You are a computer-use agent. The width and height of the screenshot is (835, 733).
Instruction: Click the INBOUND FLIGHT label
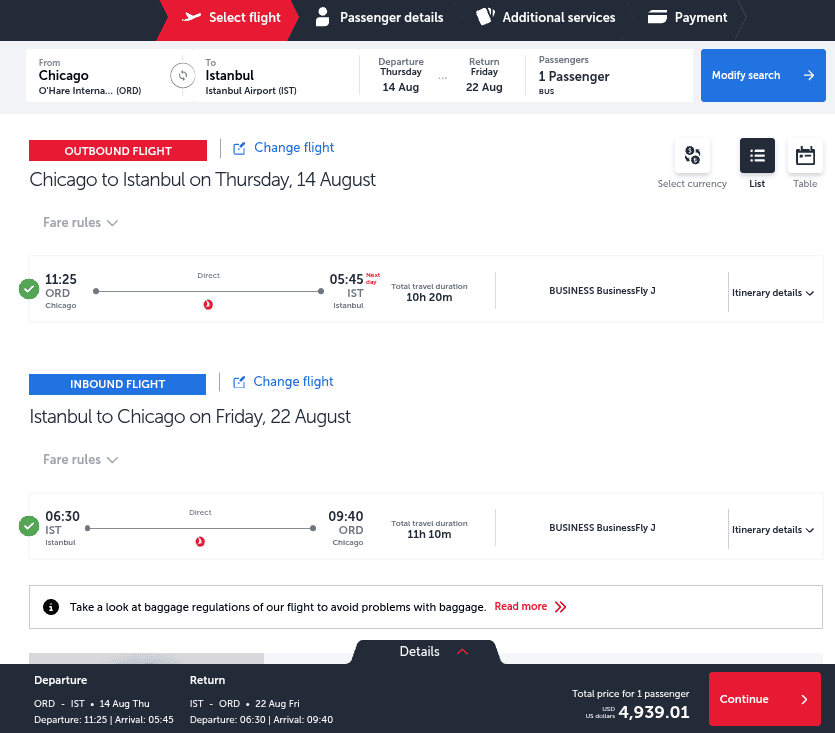117,384
